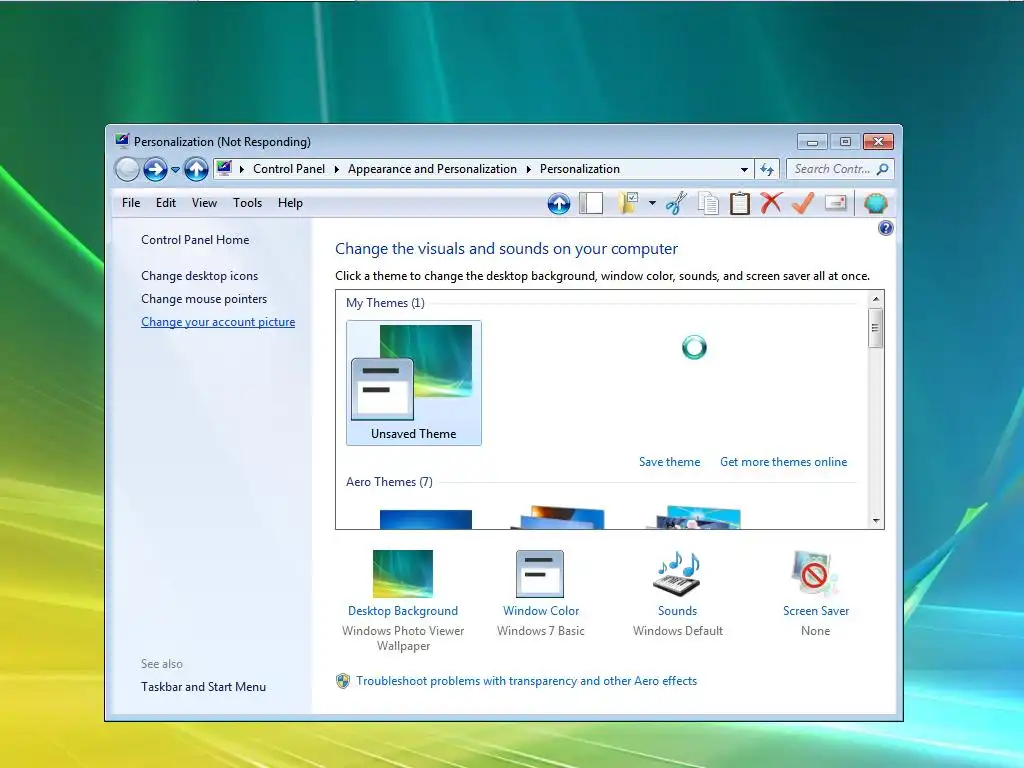Open the Tools menu
This screenshot has height=768, width=1024.
248,203
